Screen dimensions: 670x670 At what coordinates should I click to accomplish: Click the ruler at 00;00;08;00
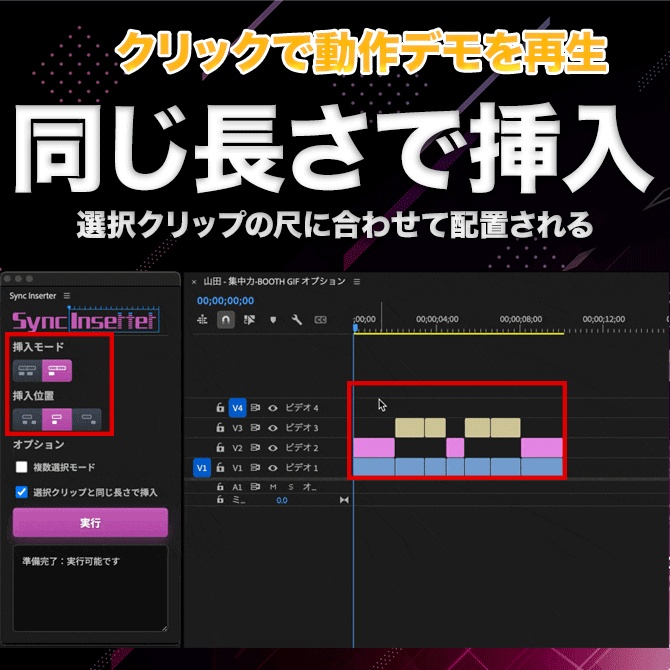[521, 319]
